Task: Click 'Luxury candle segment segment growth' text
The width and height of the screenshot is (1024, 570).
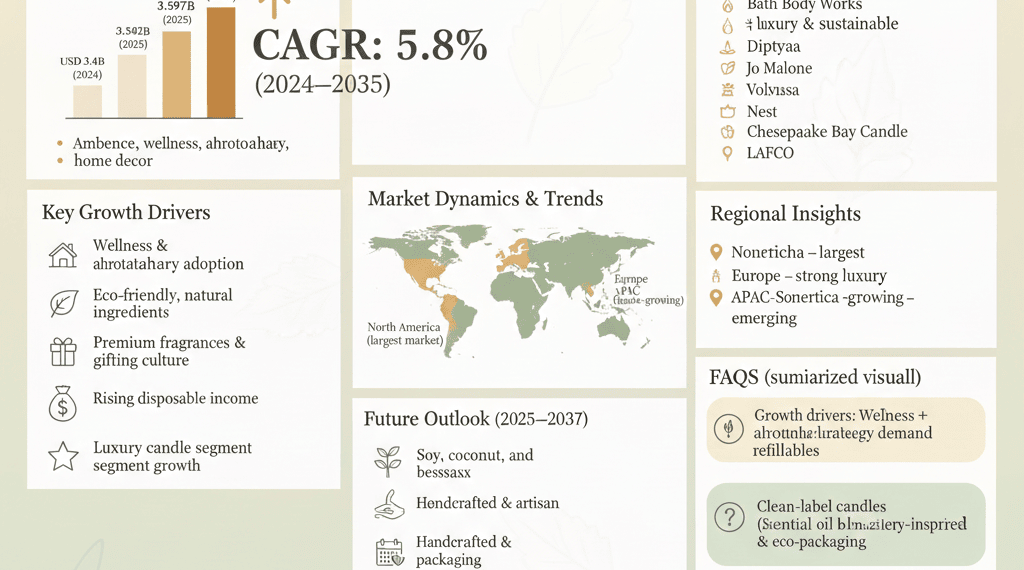Action: point(172,456)
